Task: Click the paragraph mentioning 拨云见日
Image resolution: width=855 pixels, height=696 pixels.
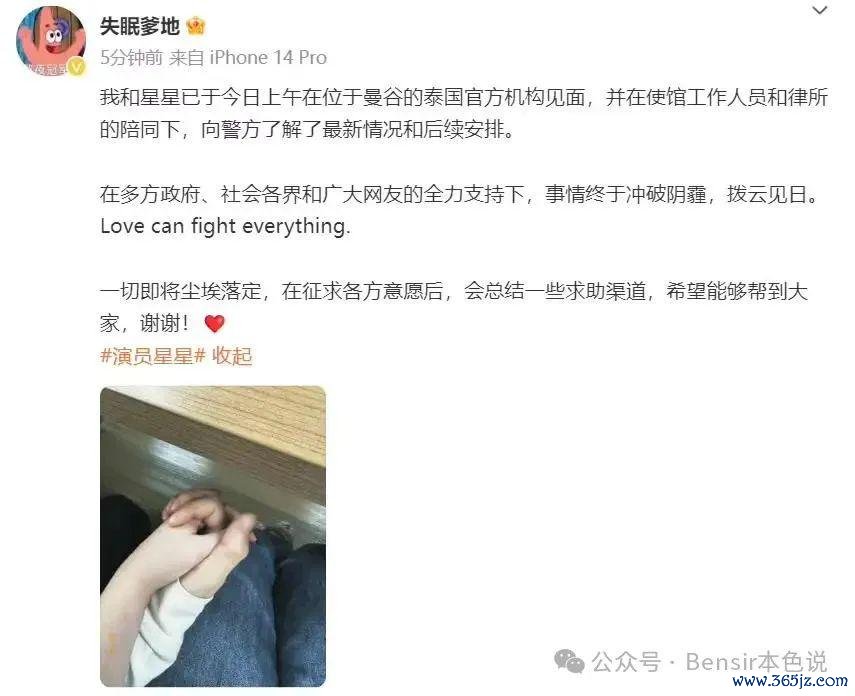Action: 460,194
